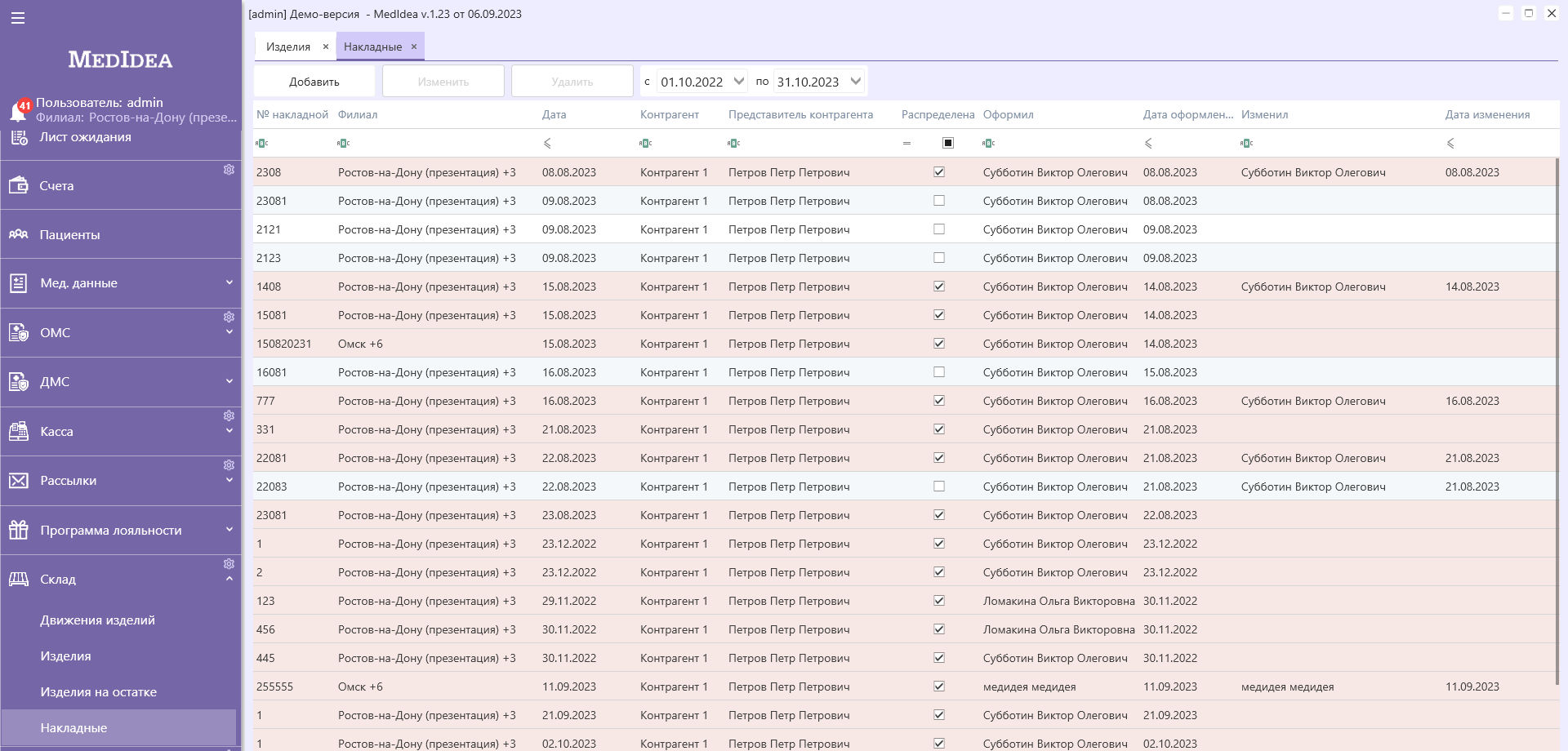Close the Накладные tab
The image size is (1568, 751).
click(414, 47)
